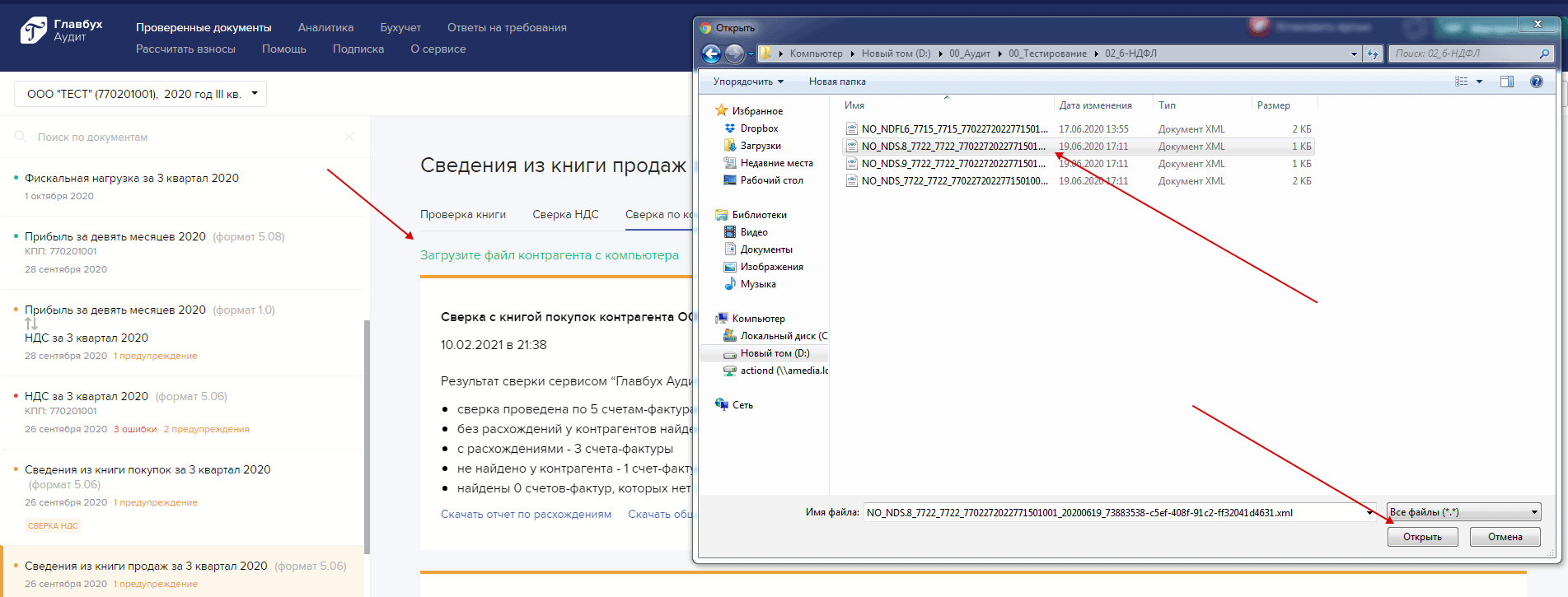This screenshot has width=1568, height=597.
Task: Click the Имя файла input field
Action: tap(1112, 512)
